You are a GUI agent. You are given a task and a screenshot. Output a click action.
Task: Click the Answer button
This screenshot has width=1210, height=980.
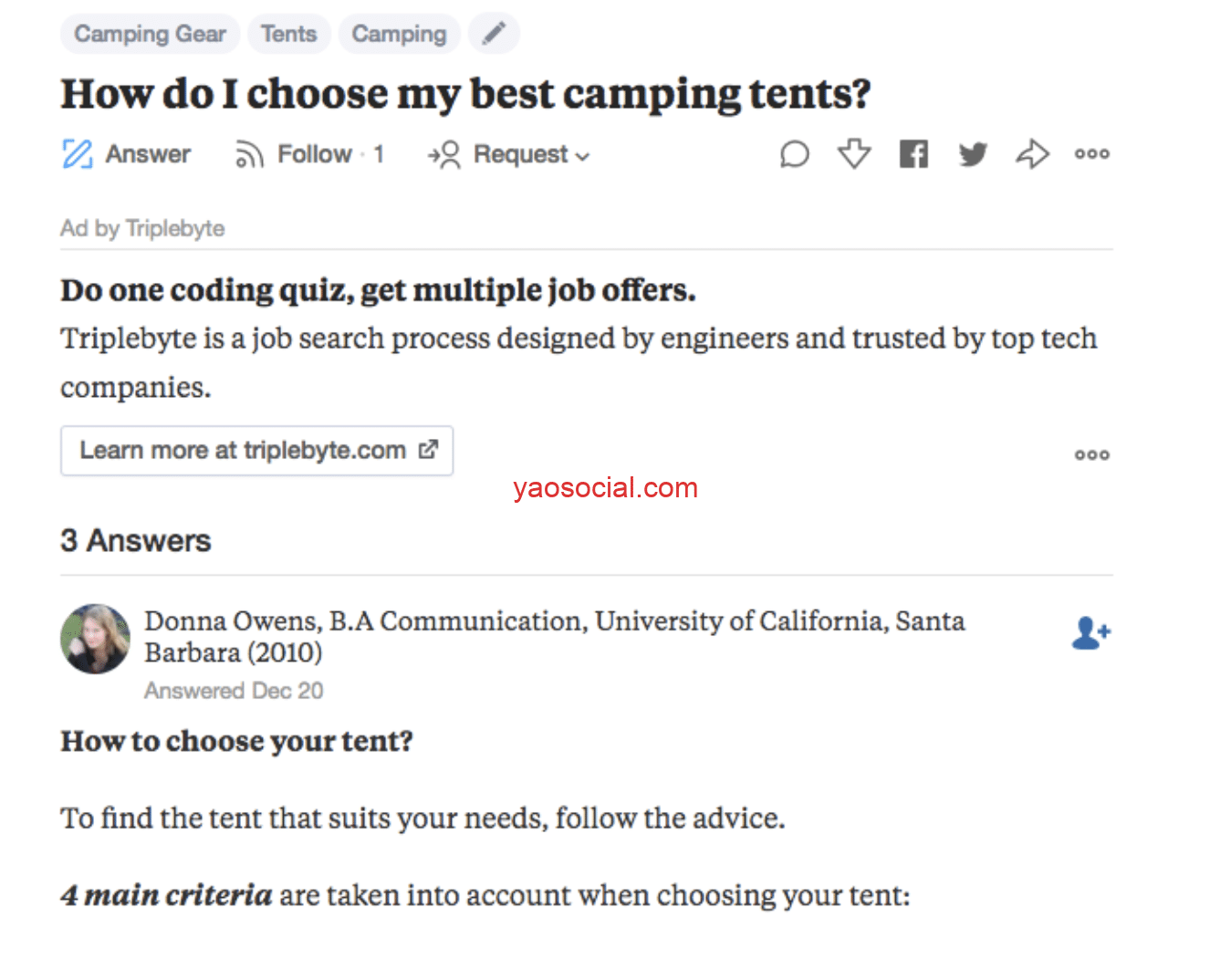pyautogui.click(x=127, y=155)
